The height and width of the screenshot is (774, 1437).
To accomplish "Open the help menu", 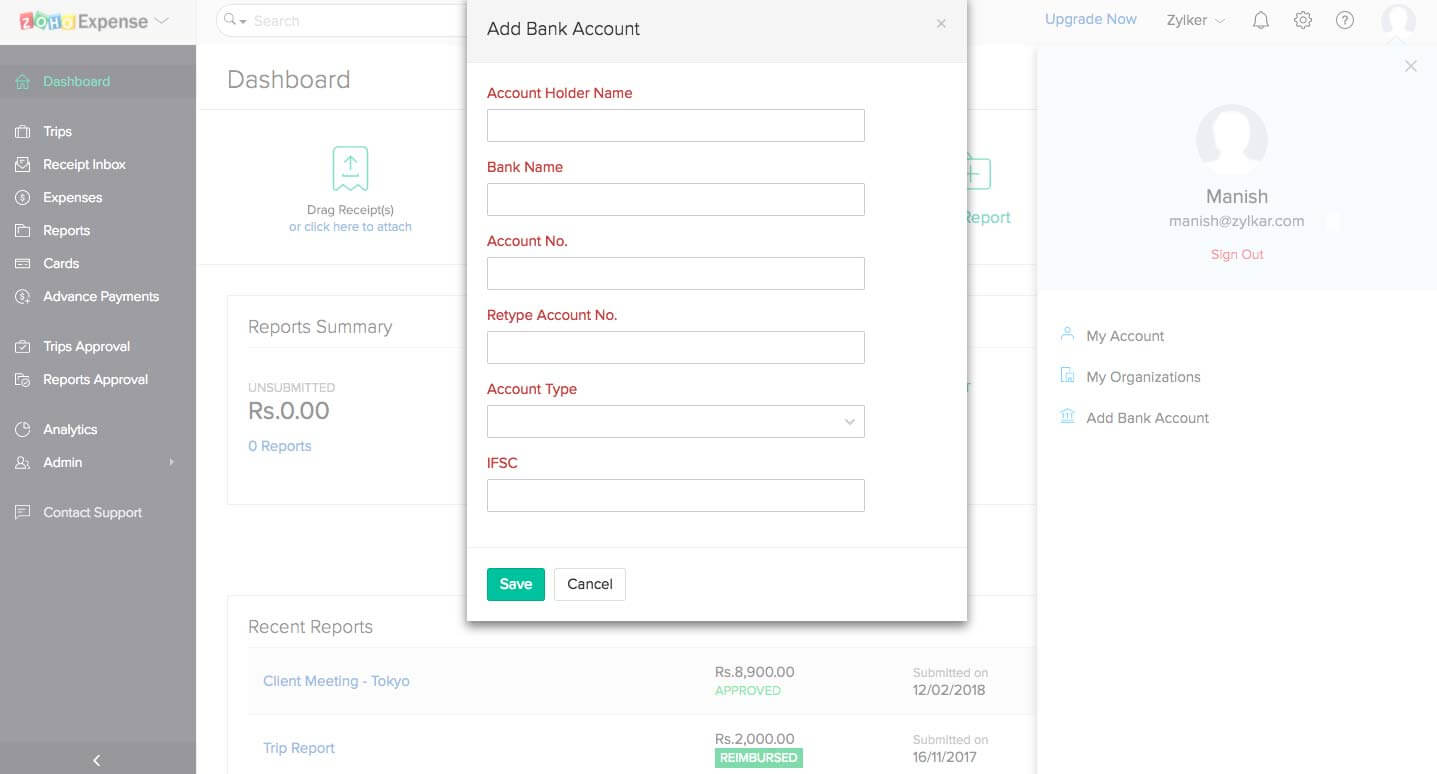I will pos(1345,19).
